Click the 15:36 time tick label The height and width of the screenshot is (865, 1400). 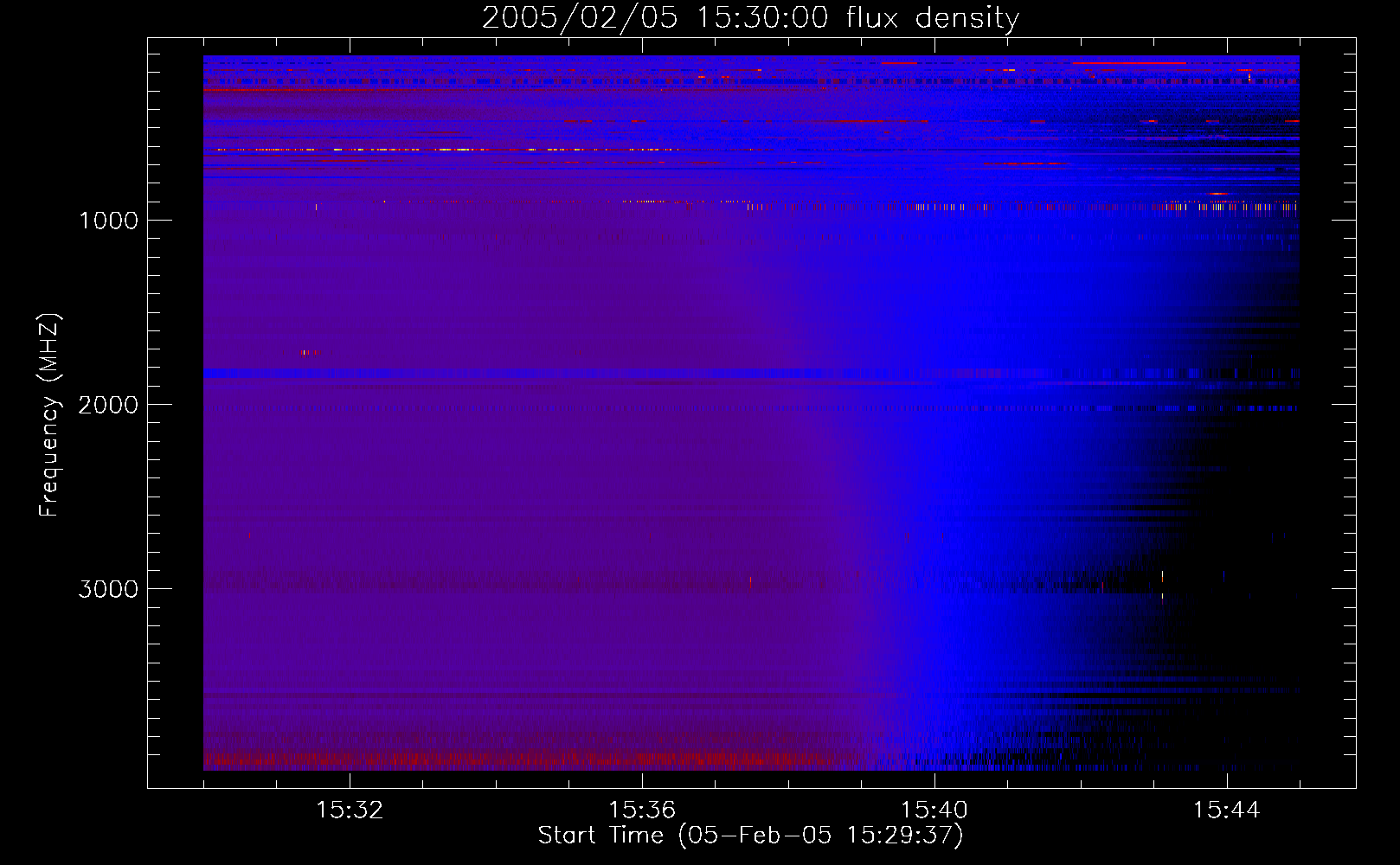click(x=642, y=811)
